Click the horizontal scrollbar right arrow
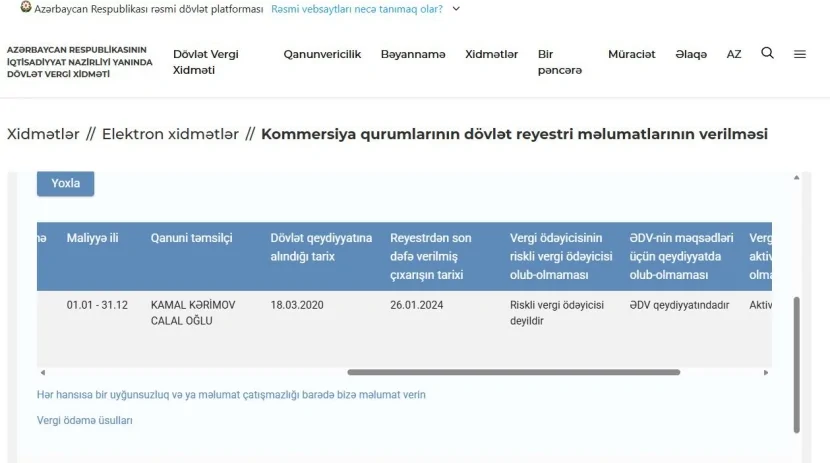 [x=766, y=372]
